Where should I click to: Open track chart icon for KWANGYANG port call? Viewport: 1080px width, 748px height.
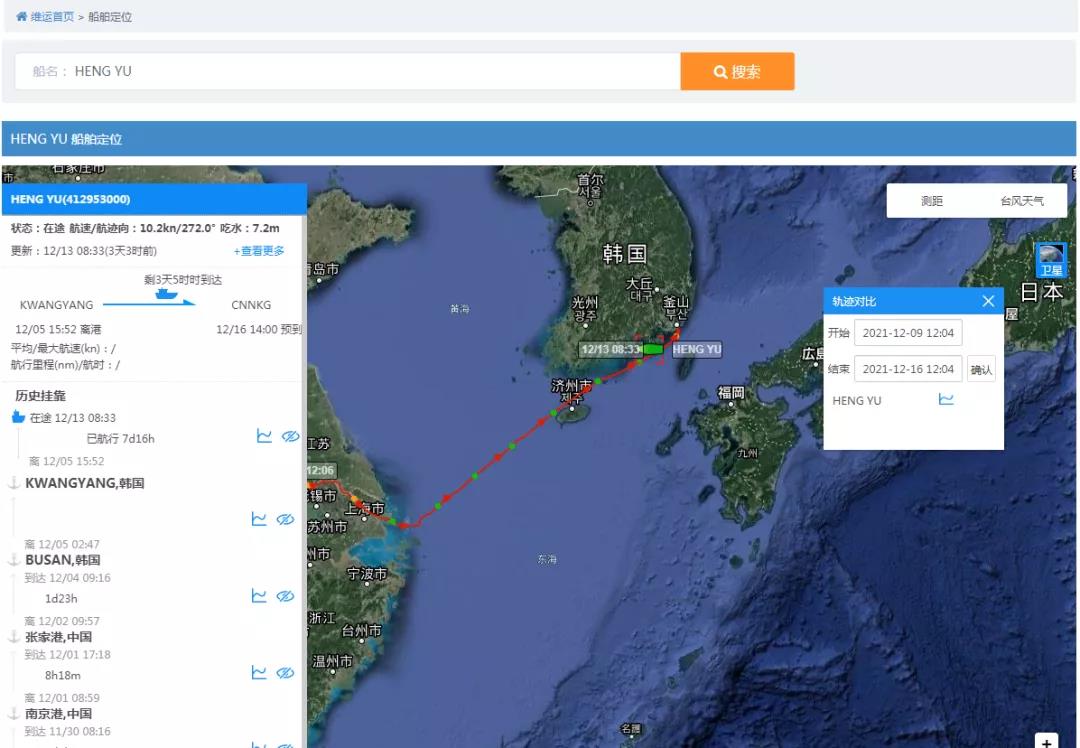259,519
